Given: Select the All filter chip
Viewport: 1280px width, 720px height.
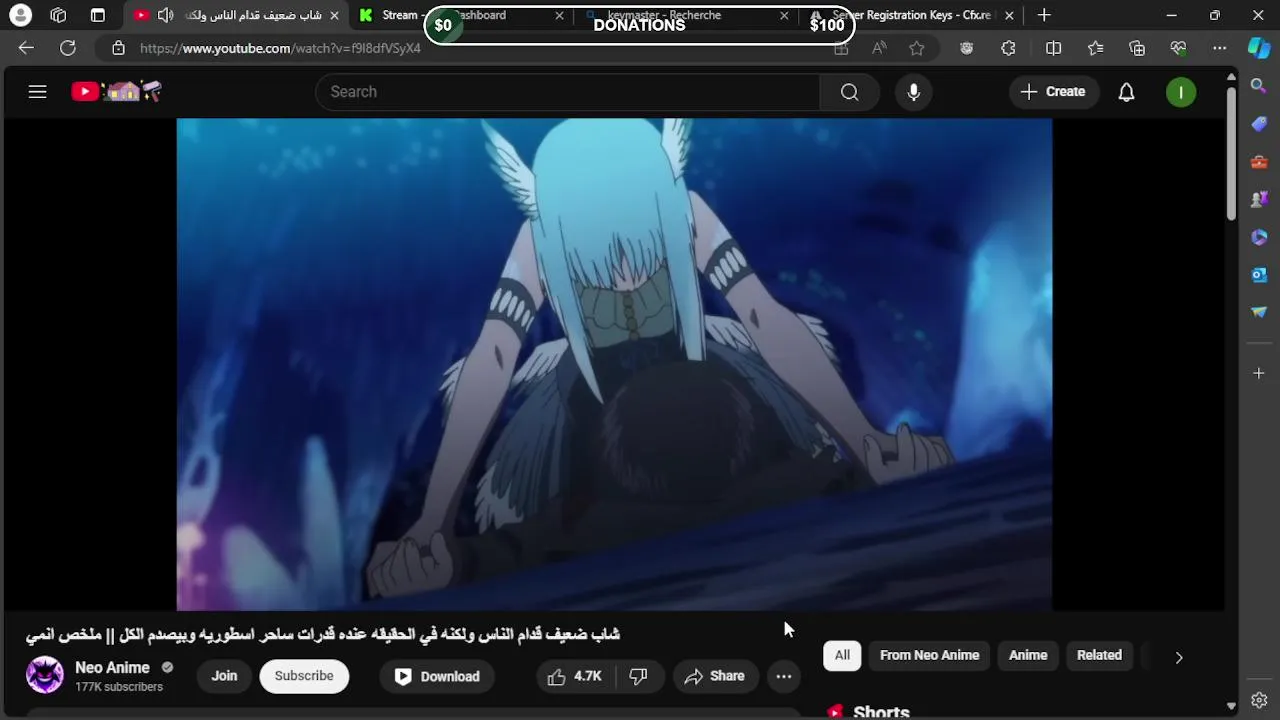Looking at the screenshot, I should point(842,655).
